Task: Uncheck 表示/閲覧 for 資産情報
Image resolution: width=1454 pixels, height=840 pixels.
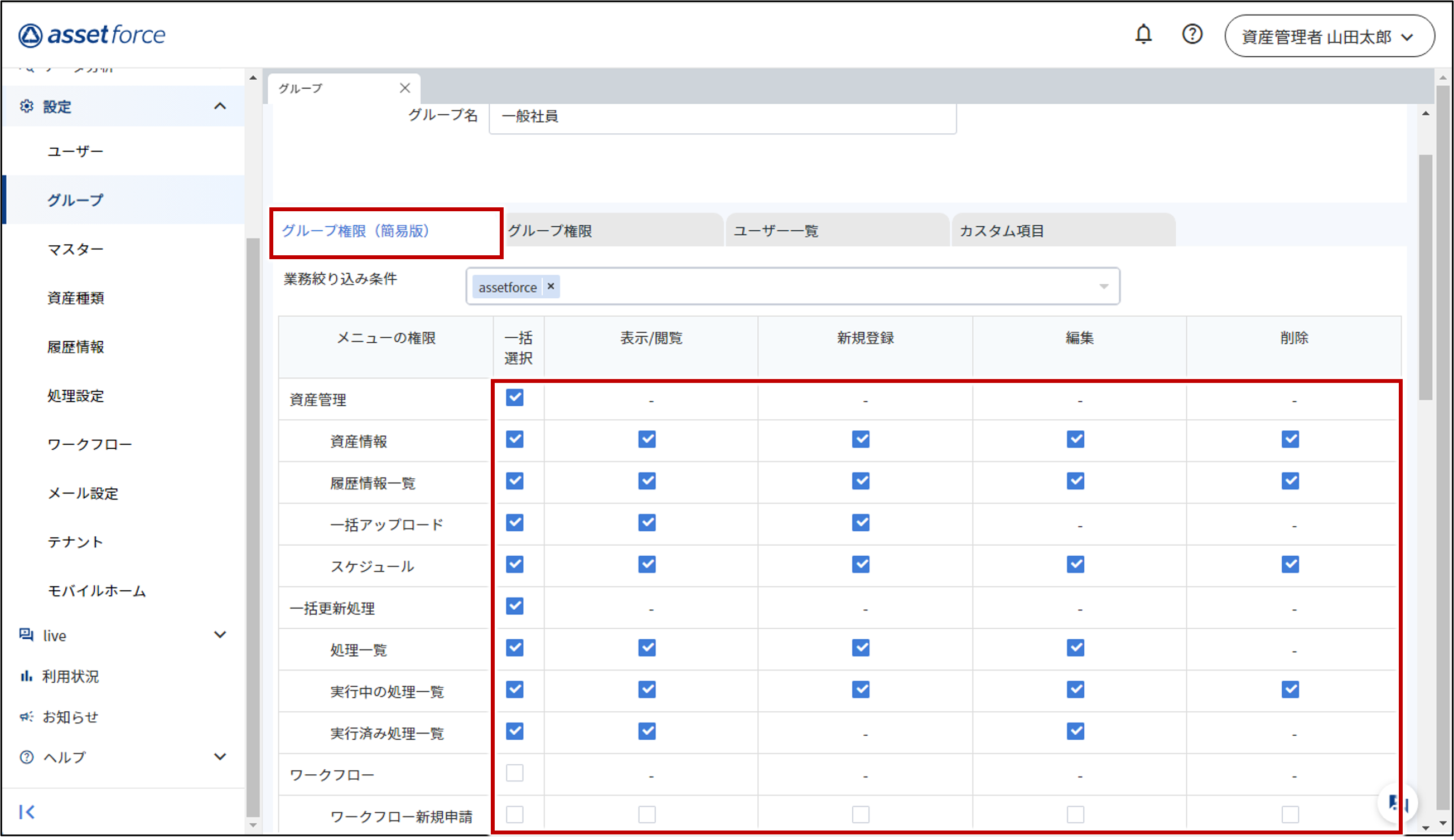Action: click(x=647, y=439)
